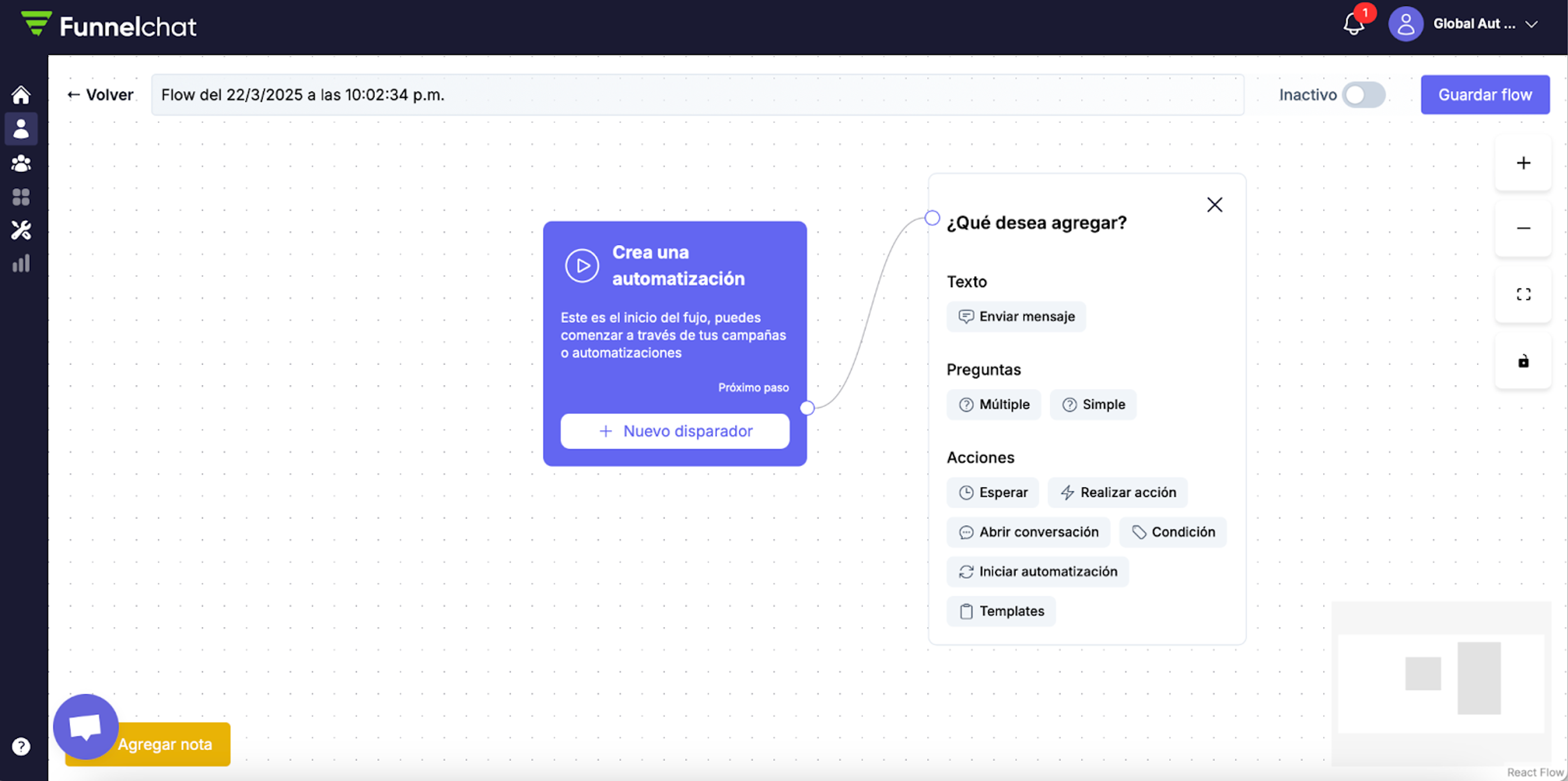Select Iniciar automatización action
Image resolution: width=1568 pixels, height=781 pixels.
[x=1037, y=572]
